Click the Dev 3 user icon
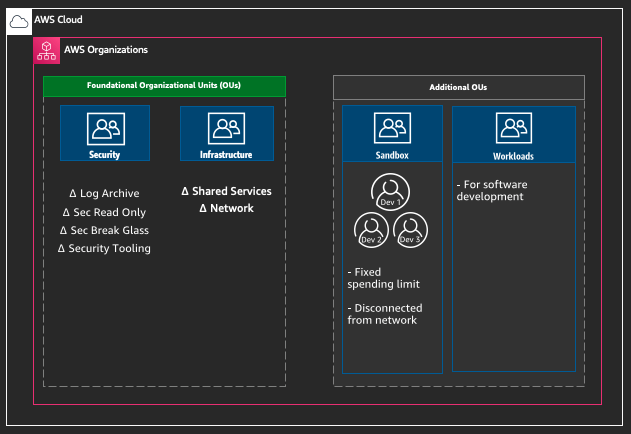The height and width of the screenshot is (434, 631). pos(410,230)
